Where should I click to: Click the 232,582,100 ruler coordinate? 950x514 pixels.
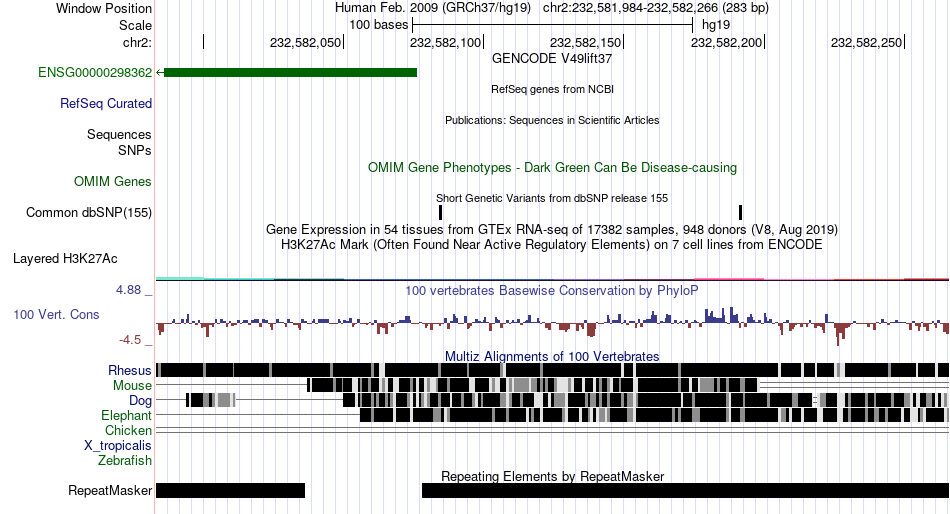click(445, 42)
